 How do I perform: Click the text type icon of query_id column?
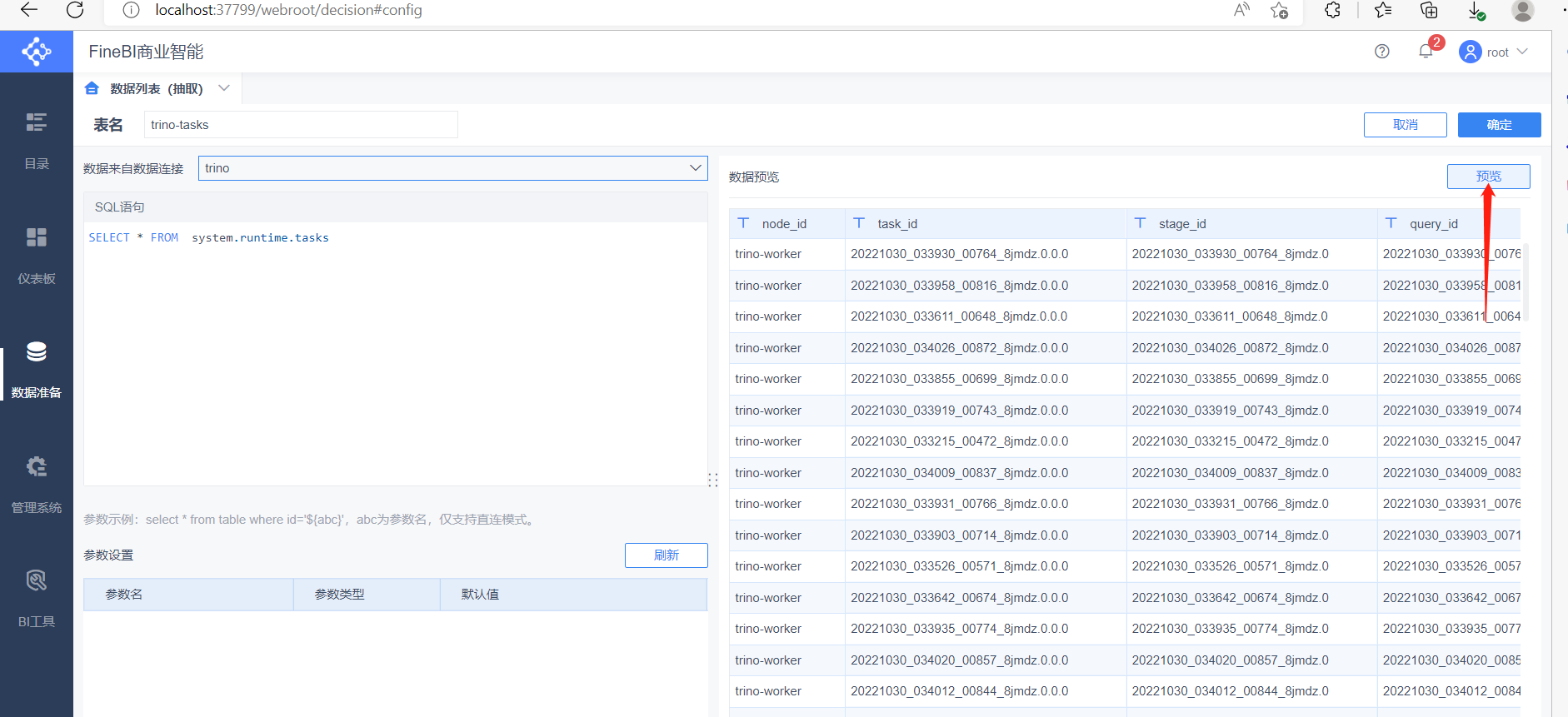pyautogui.click(x=1391, y=223)
